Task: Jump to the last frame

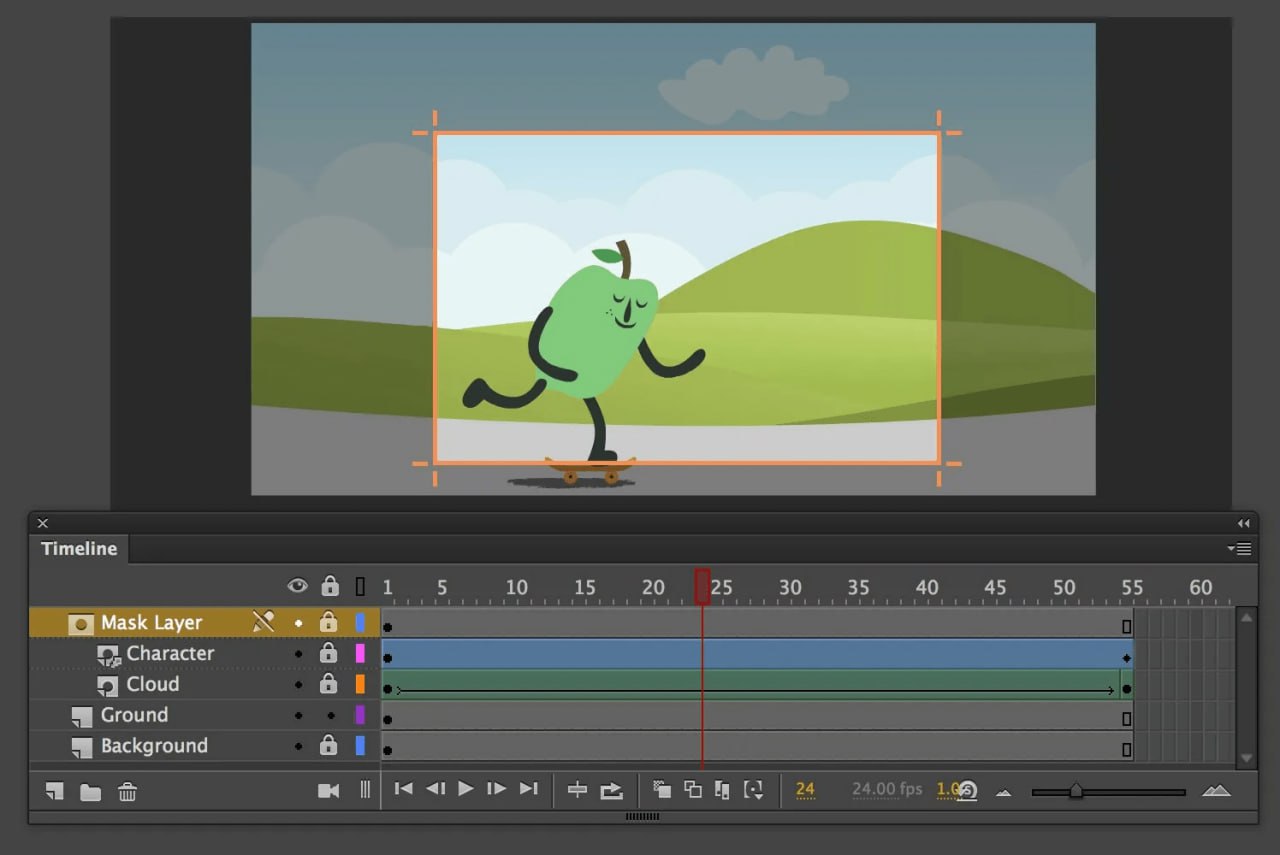Action: (527, 789)
